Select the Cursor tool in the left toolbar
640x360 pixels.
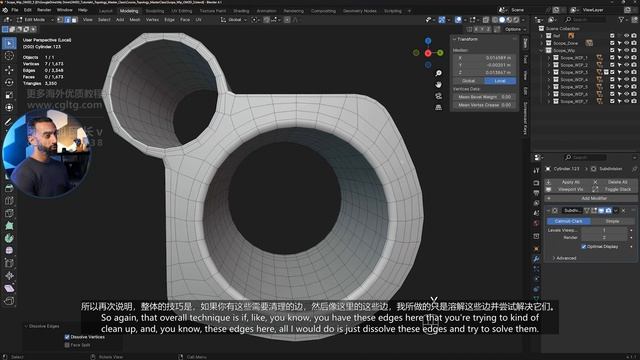9,56
